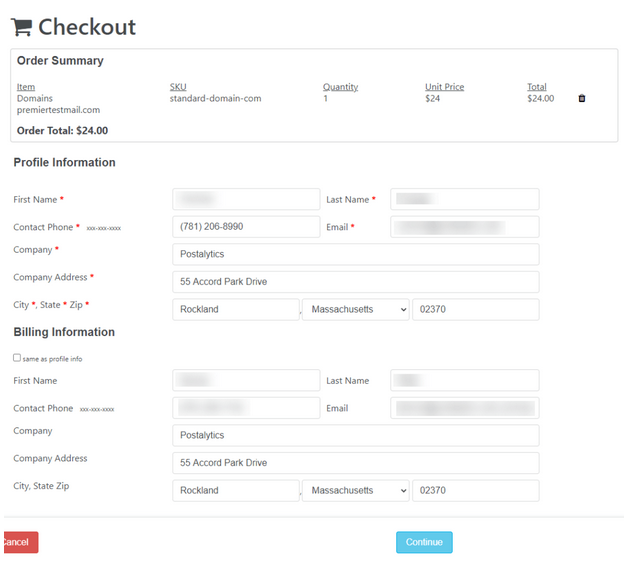Click the 'Order Total: $24.00' text
The image size is (636, 586).
[x=62, y=131]
